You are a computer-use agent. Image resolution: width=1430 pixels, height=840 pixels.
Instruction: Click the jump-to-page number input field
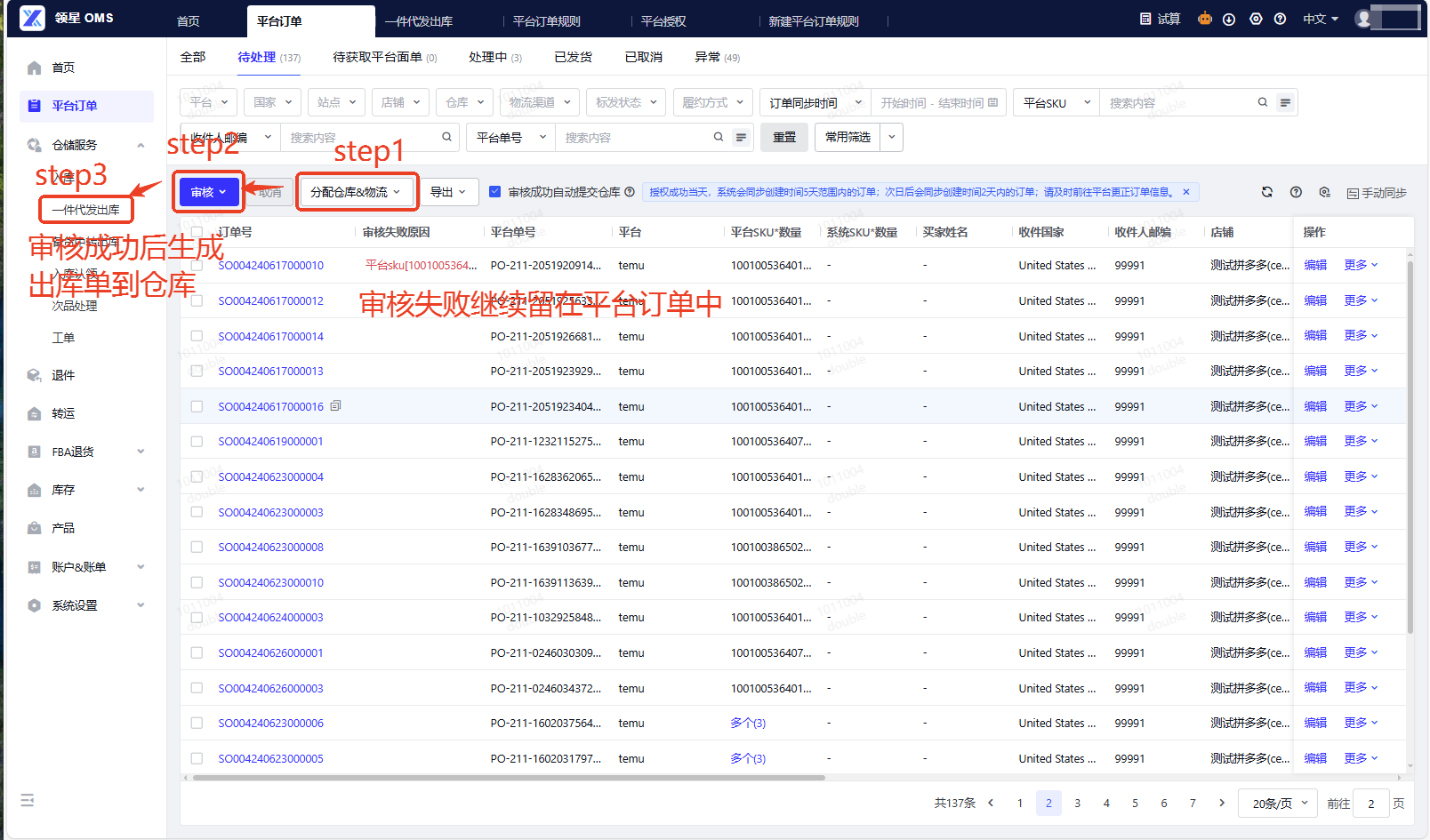(x=1370, y=803)
